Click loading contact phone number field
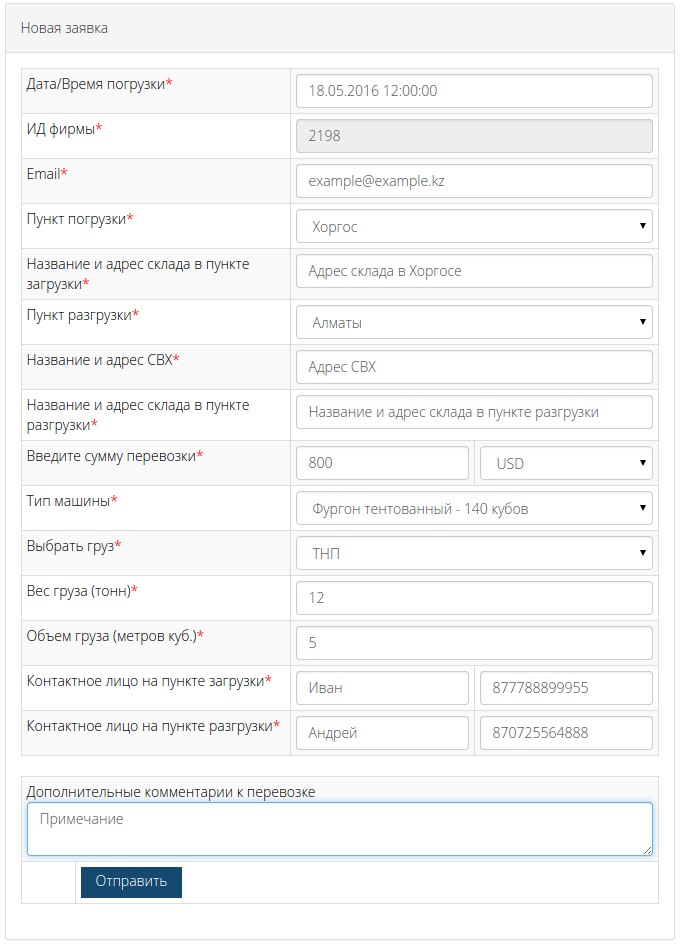This screenshot has height=947, width=680. (x=566, y=688)
